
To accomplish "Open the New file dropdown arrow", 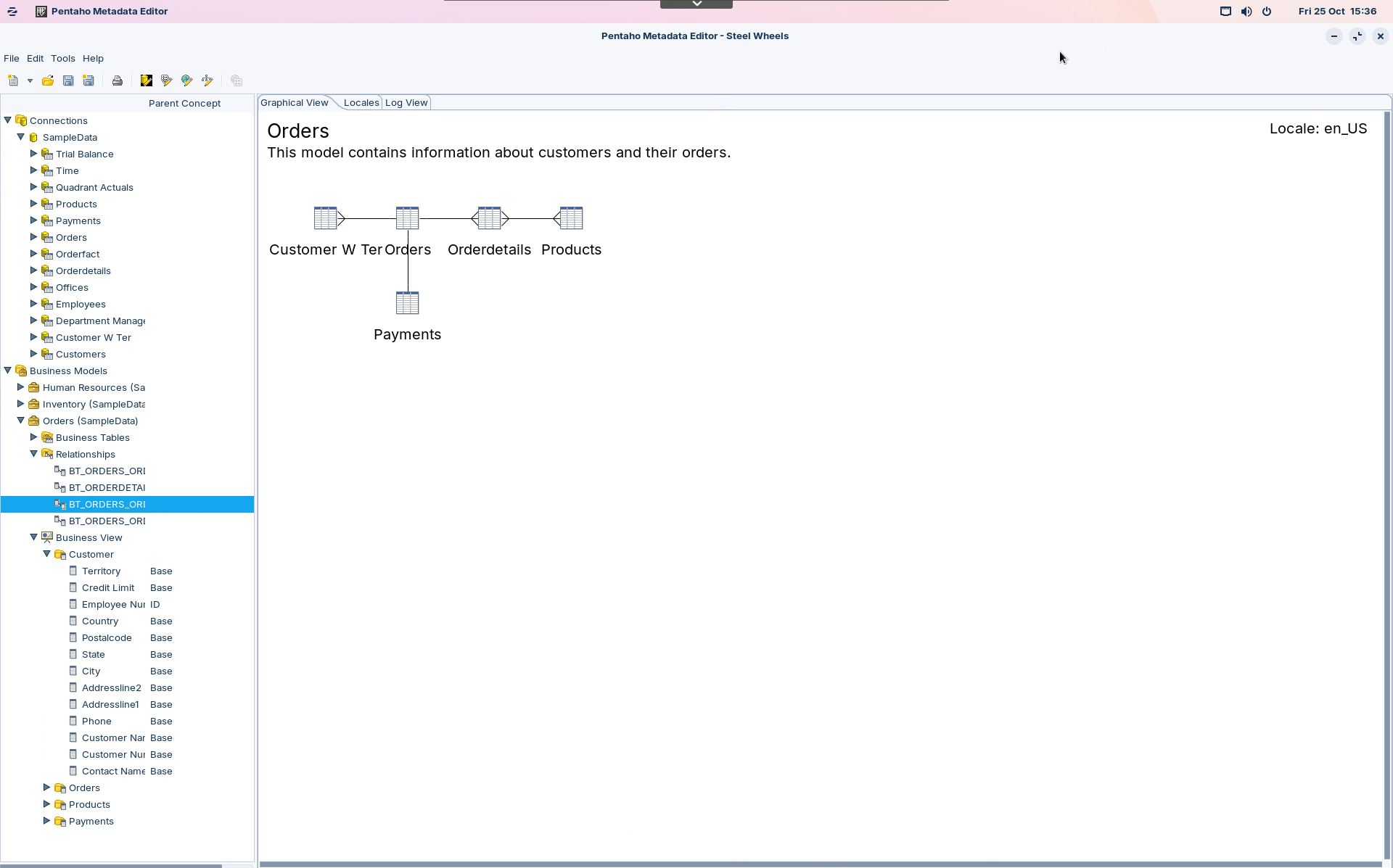I will tap(30, 80).
